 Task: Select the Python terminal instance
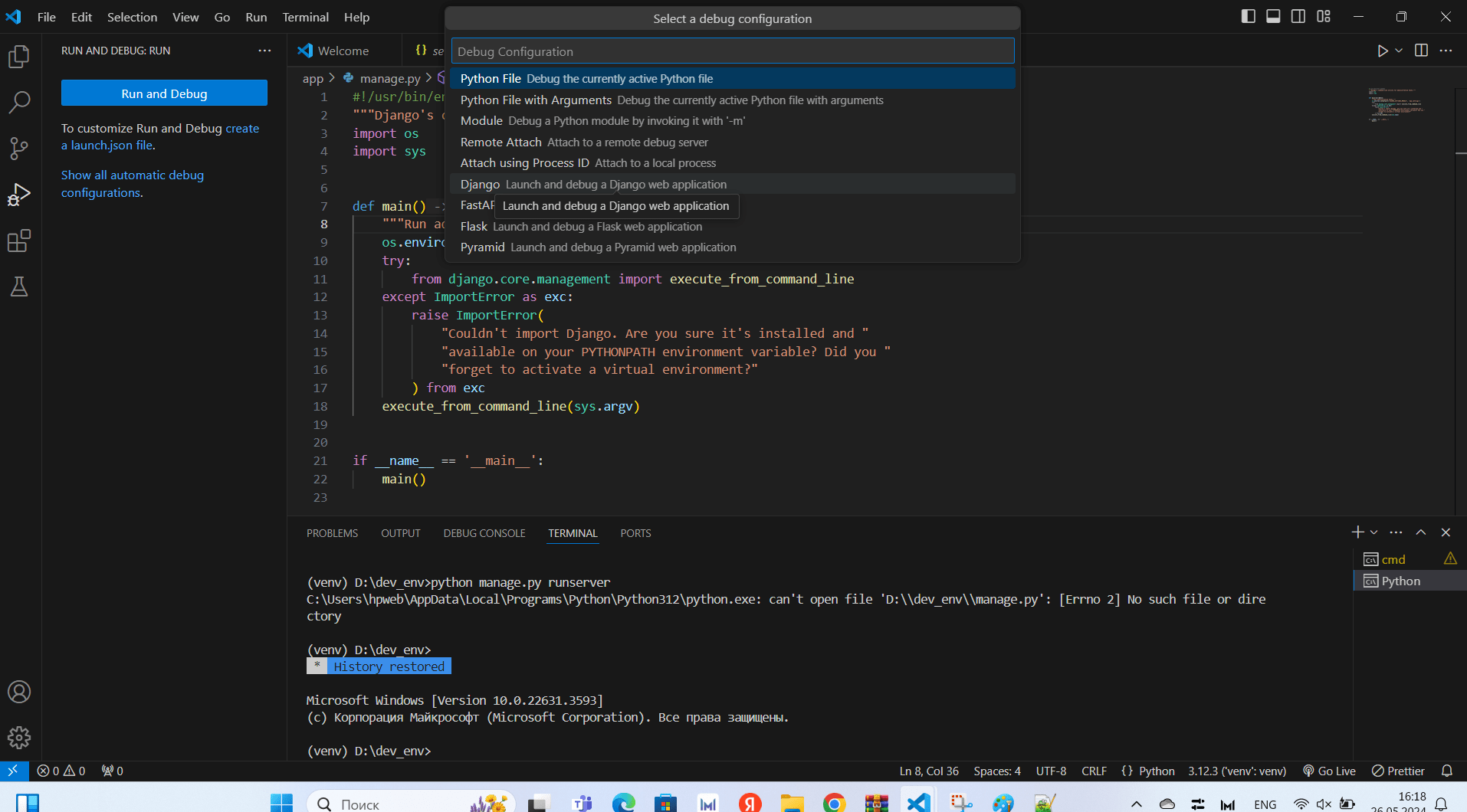coord(1409,581)
